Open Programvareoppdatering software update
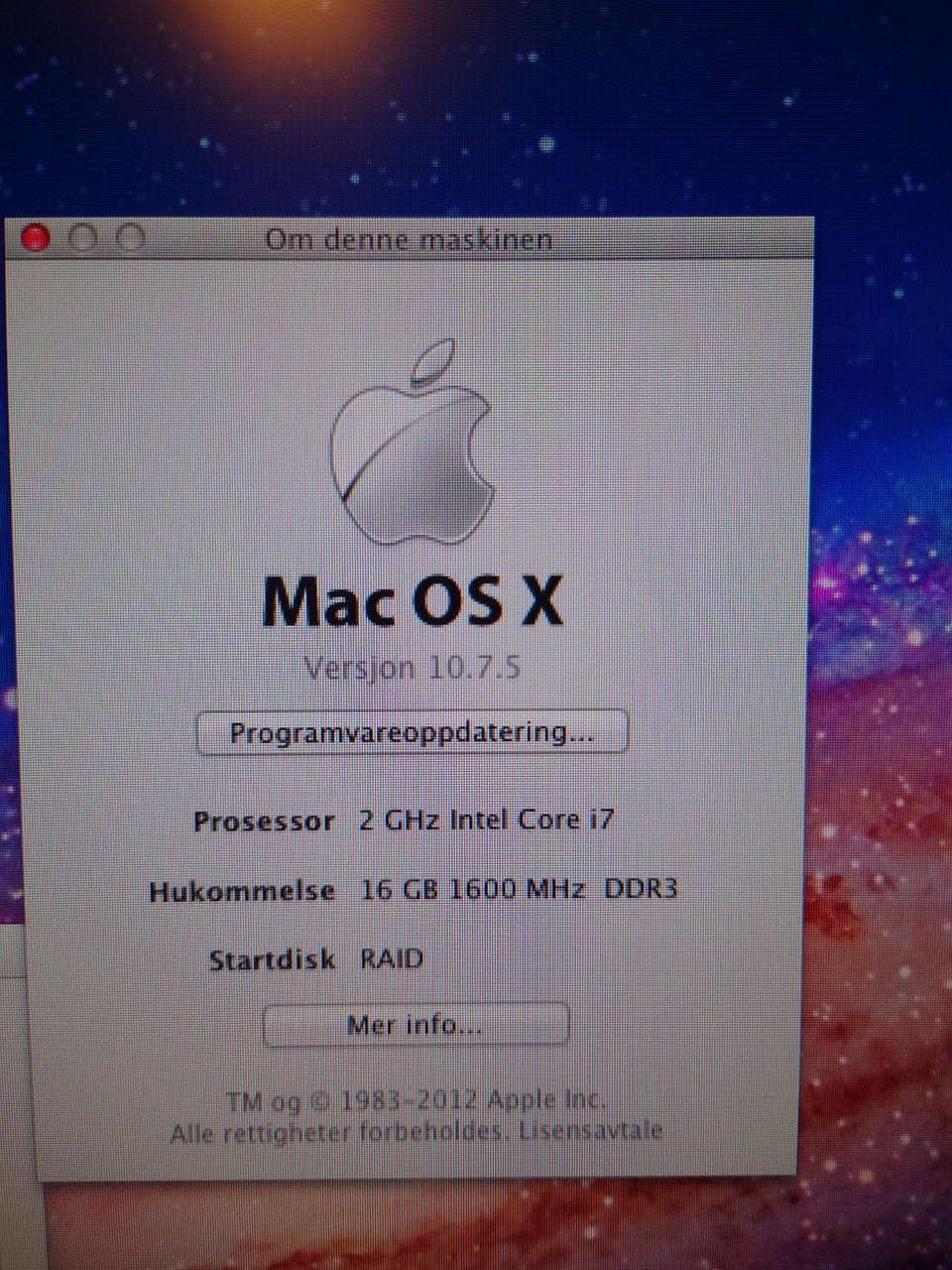This screenshot has width=952, height=1270. click(413, 733)
